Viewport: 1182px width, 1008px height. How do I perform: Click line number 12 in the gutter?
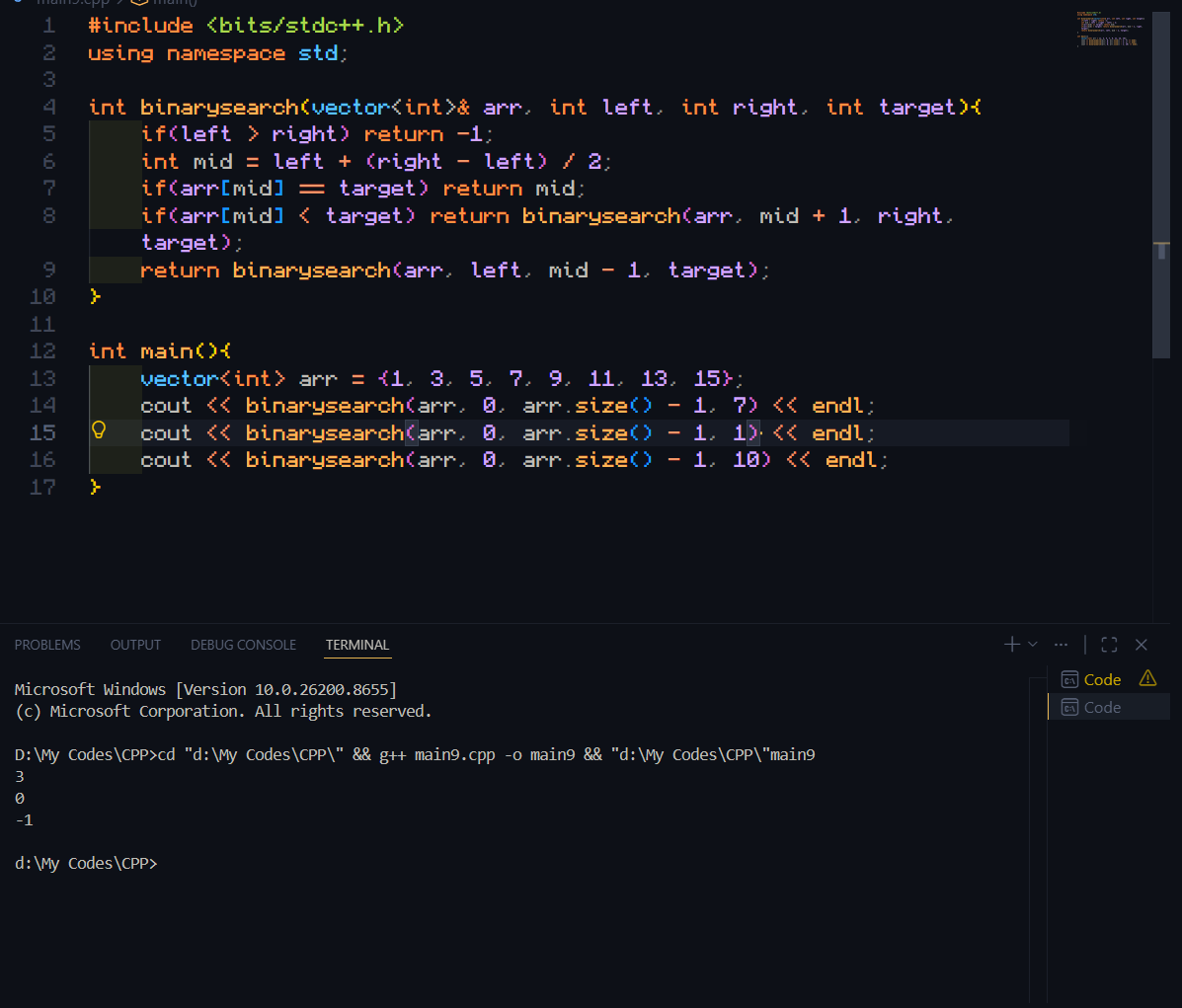pyautogui.click(x=43, y=351)
